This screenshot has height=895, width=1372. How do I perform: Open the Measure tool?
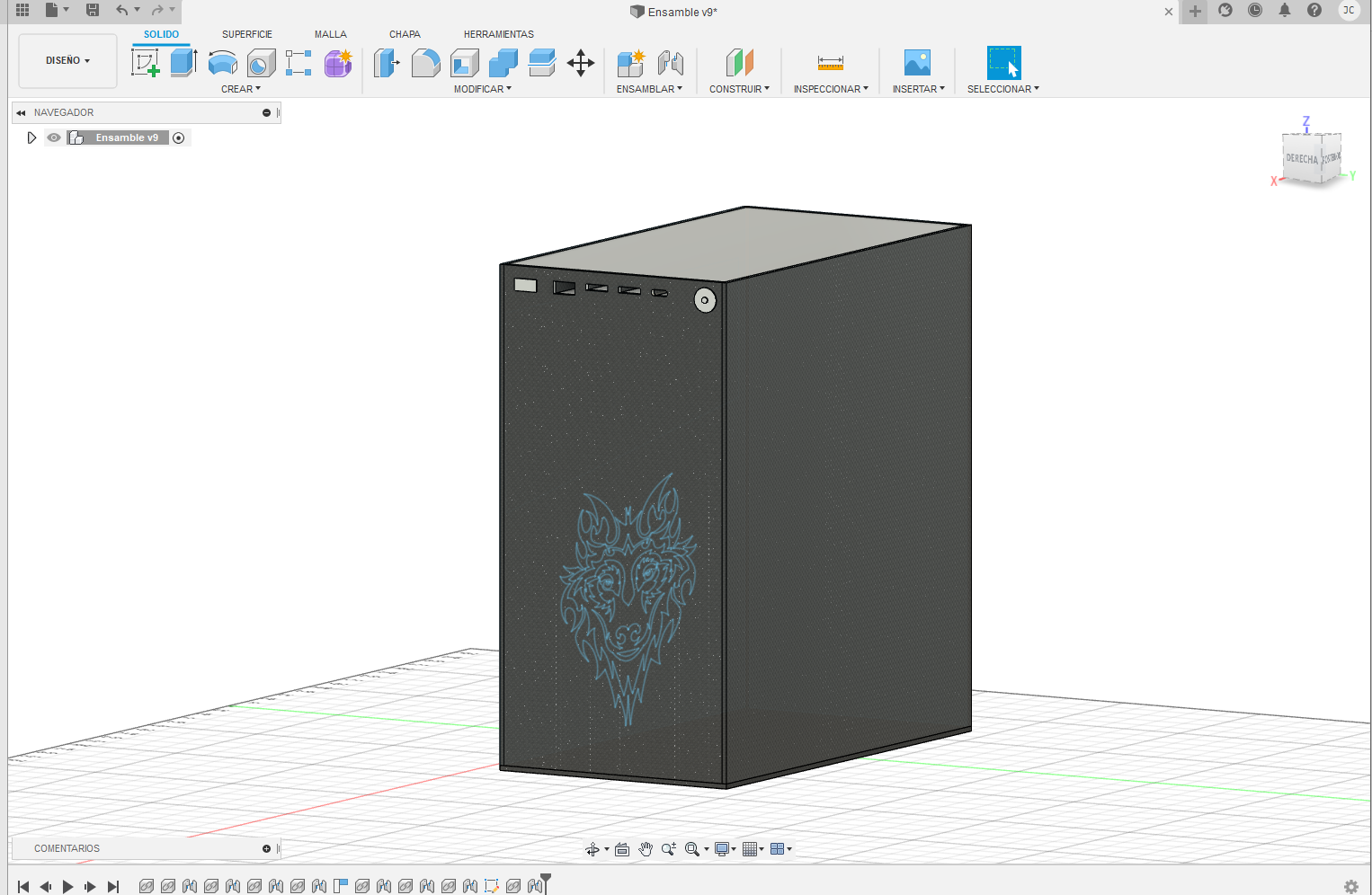[831, 63]
